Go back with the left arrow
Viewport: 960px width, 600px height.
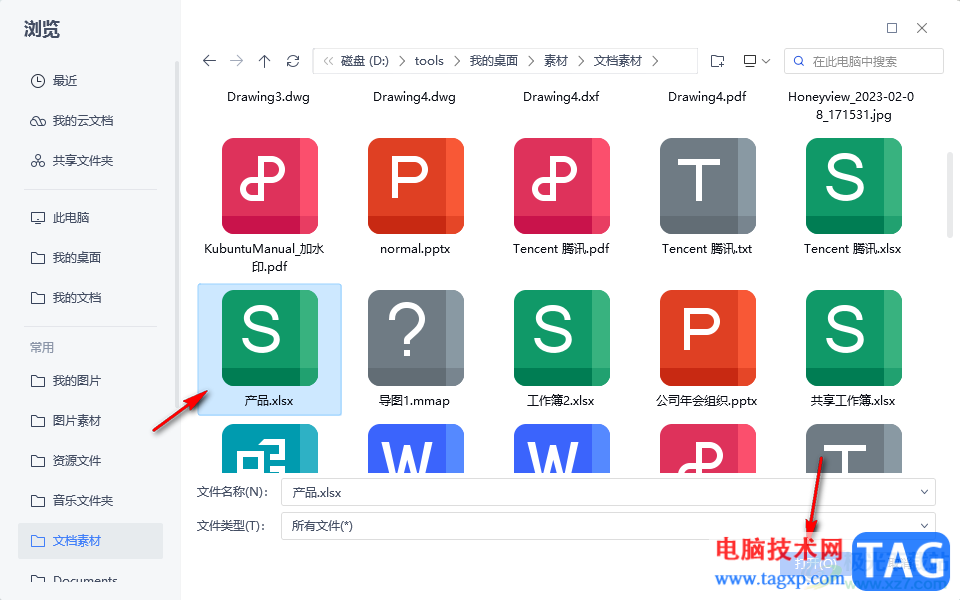point(209,61)
